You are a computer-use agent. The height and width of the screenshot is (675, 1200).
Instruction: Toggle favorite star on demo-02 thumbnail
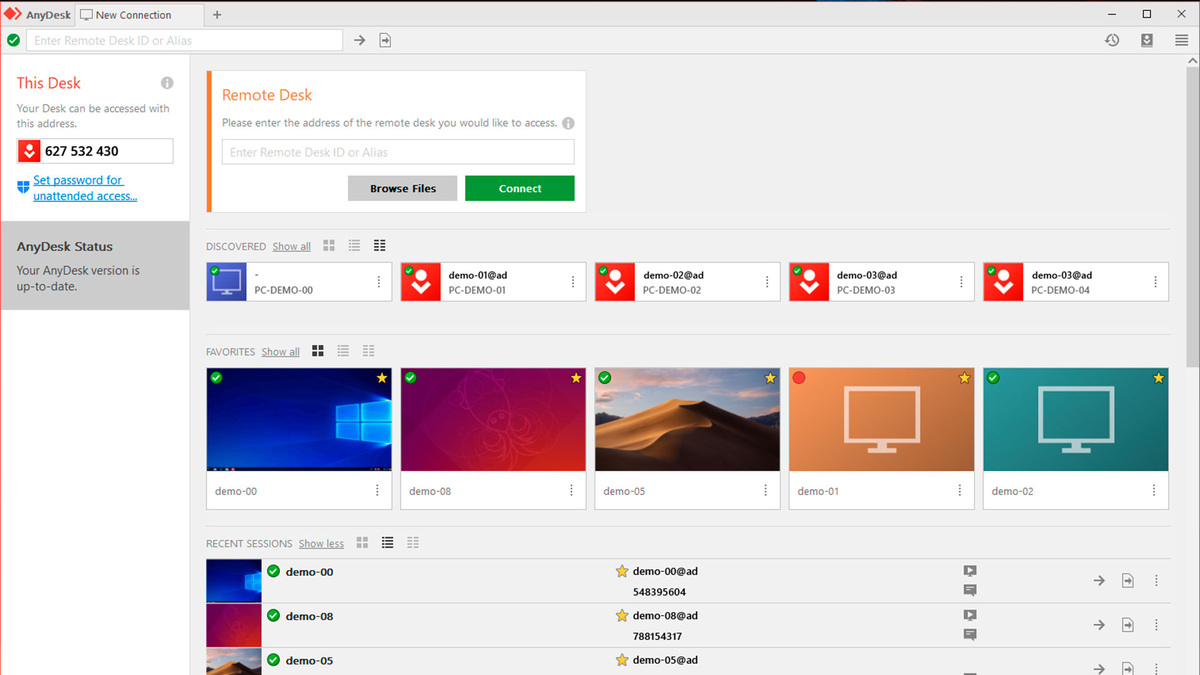pos(1158,378)
